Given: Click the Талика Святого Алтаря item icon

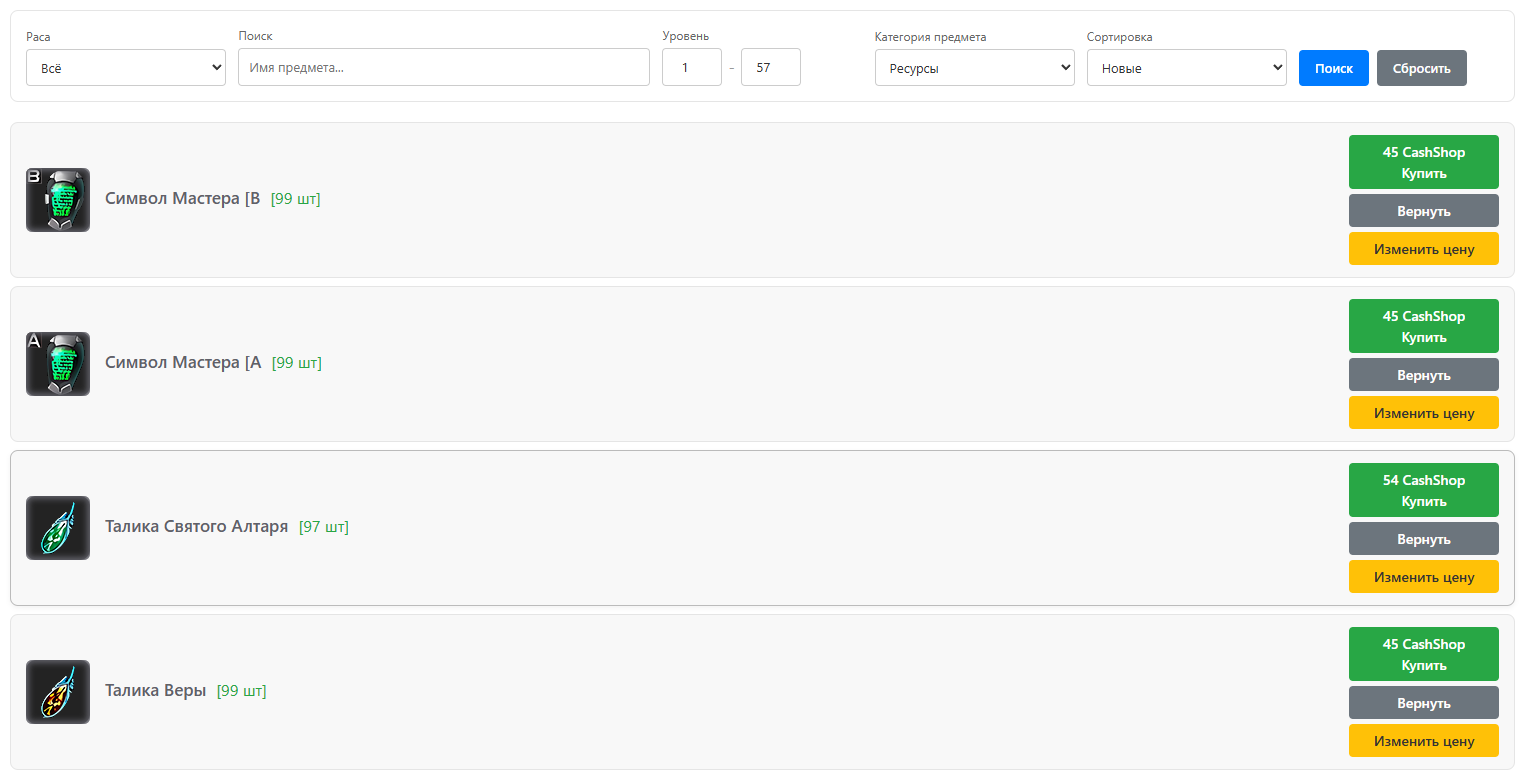Looking at the screenshot, I should pyautogui.click(x=58, y=528).
